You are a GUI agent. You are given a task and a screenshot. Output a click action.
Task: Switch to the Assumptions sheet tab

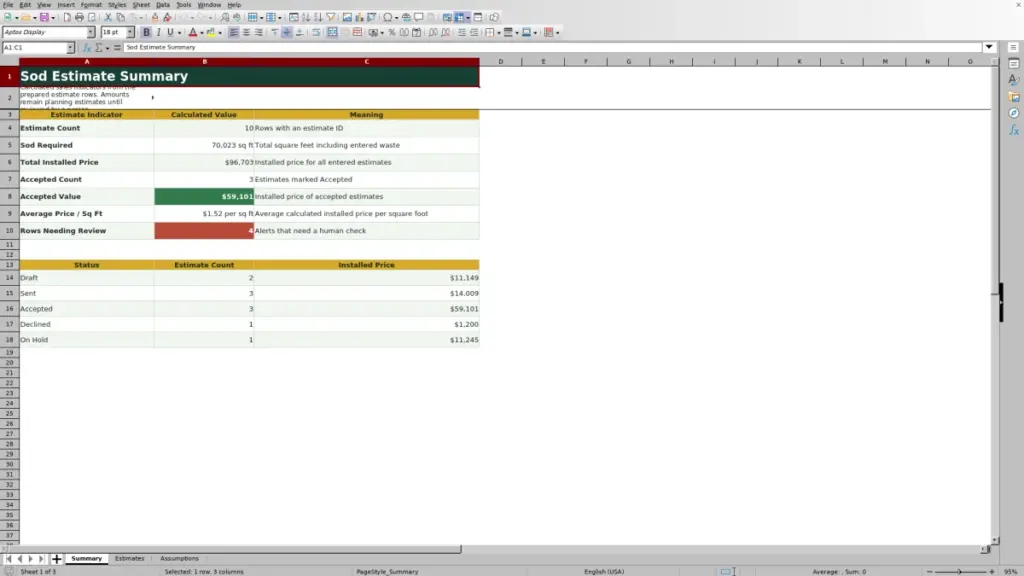[x=179, y=558]
